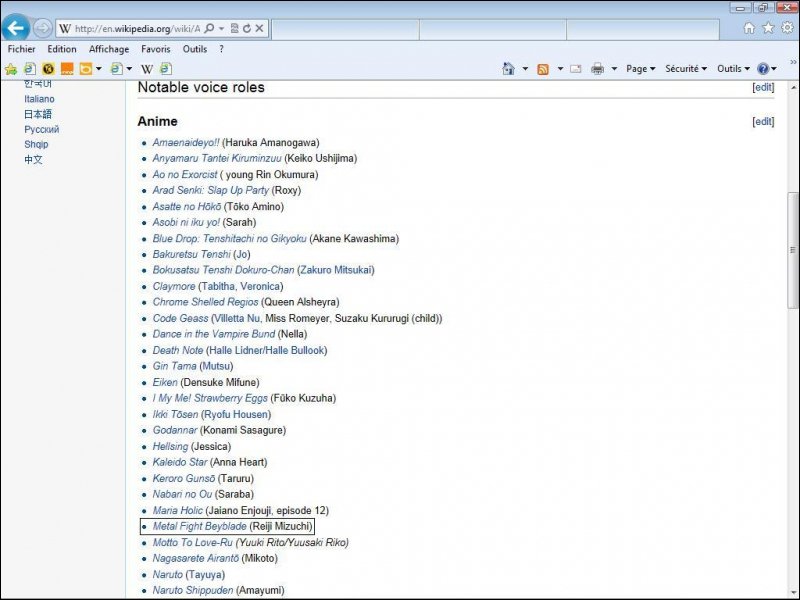
Task: Stop loading with the X icon in address bar
Action: tap(259, 29)
